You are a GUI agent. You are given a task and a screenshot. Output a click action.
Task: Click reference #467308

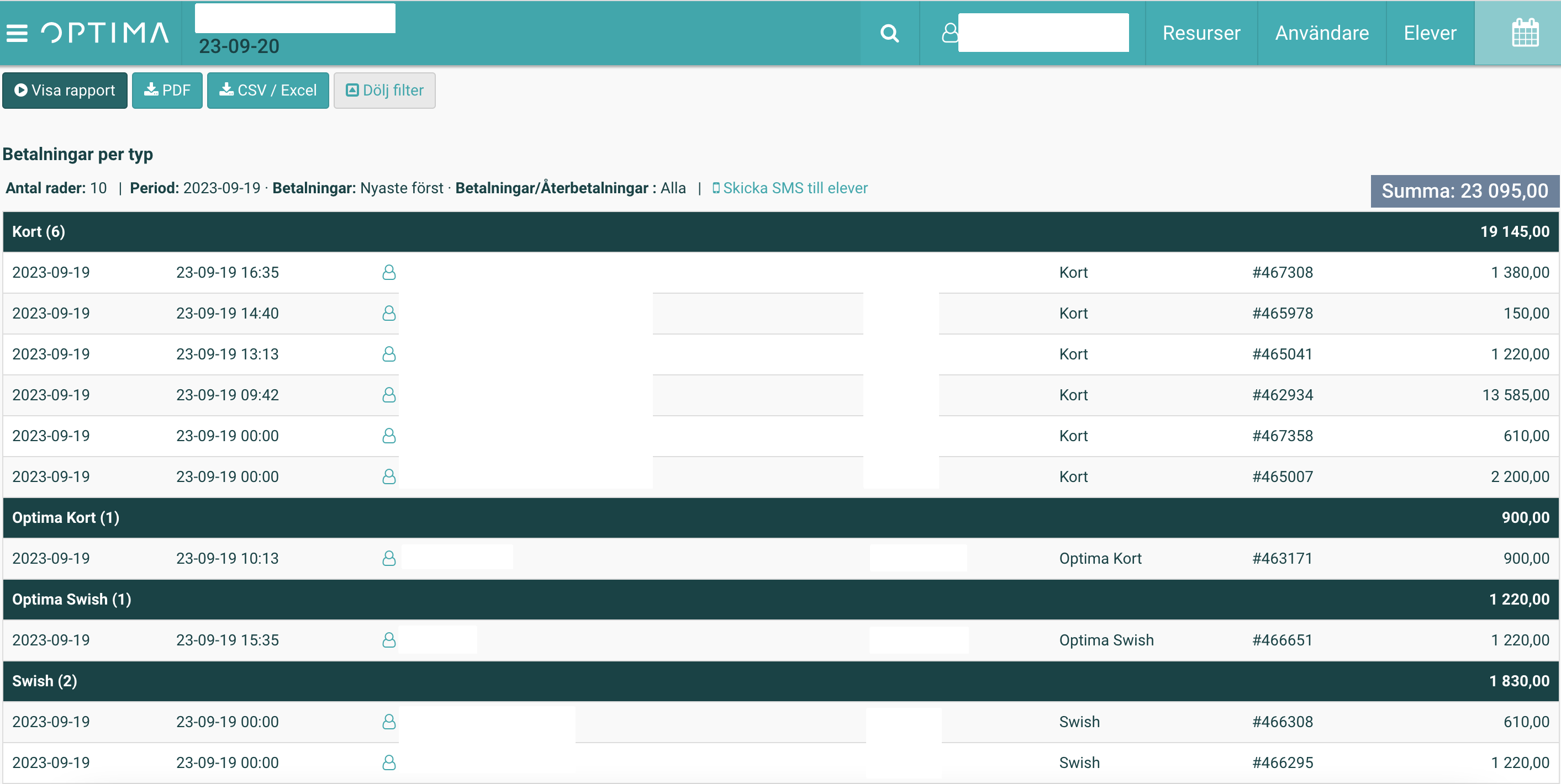coord(1282,272)
